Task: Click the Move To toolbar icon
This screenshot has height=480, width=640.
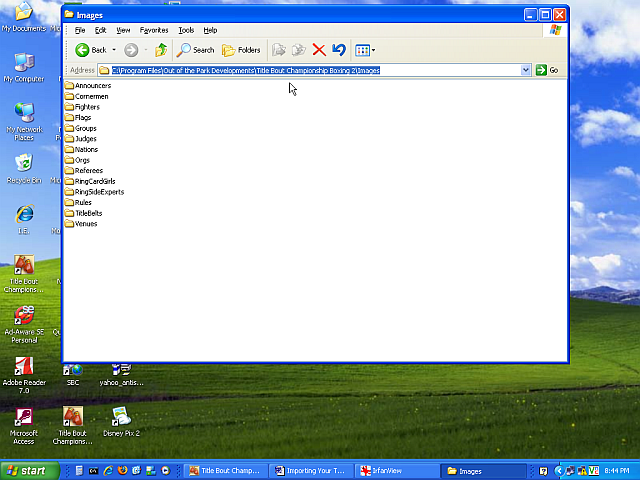Action: click(x=279, y=50)
